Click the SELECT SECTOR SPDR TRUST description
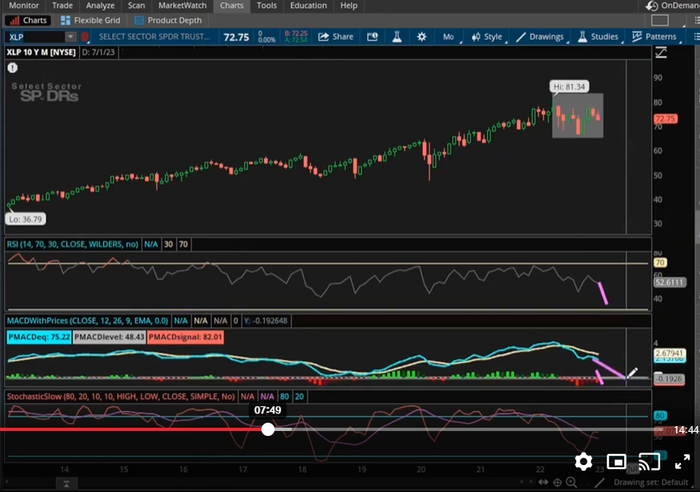This screenshot has width=700, height=492. 154,37
